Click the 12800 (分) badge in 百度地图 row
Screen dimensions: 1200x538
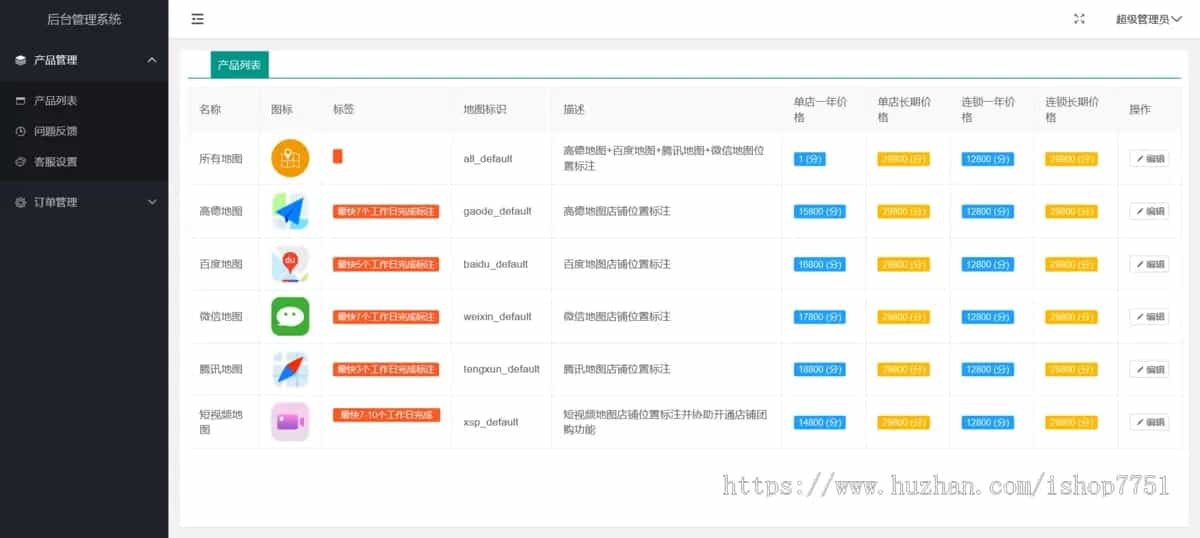tap(988, 264)
